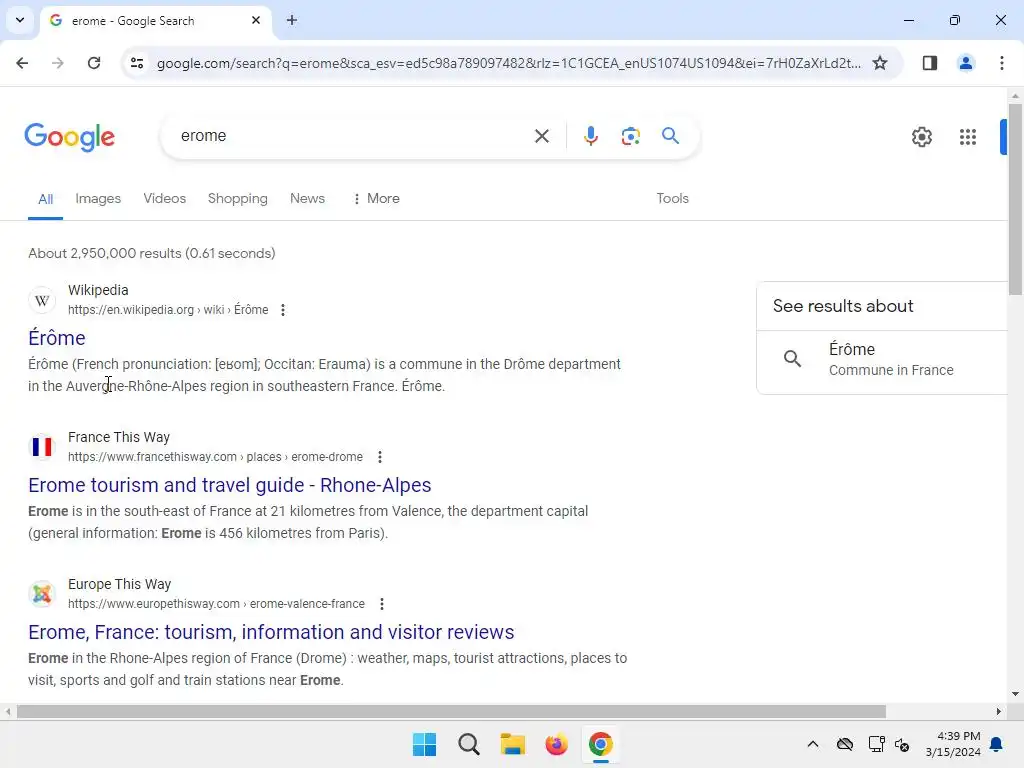This screenshot has width=1024, height=768.
Task: Click the scroll-down arrow on vertical scrollbar
Action: [1015, 694]
